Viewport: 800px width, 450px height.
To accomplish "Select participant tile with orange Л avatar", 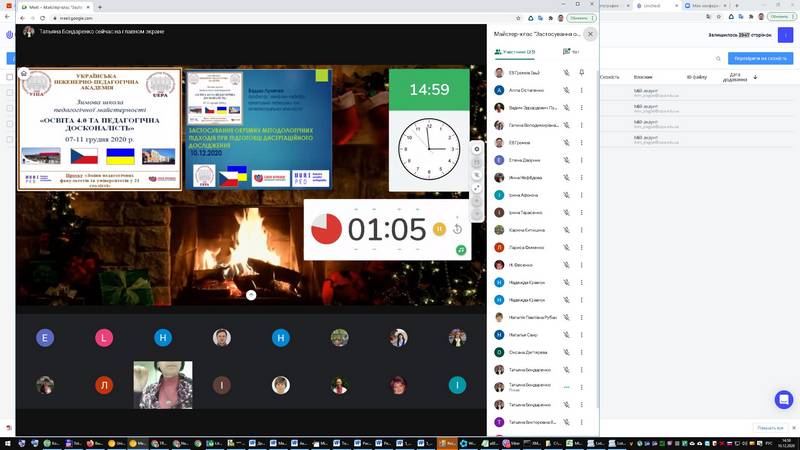I will [x=104, y=385].
